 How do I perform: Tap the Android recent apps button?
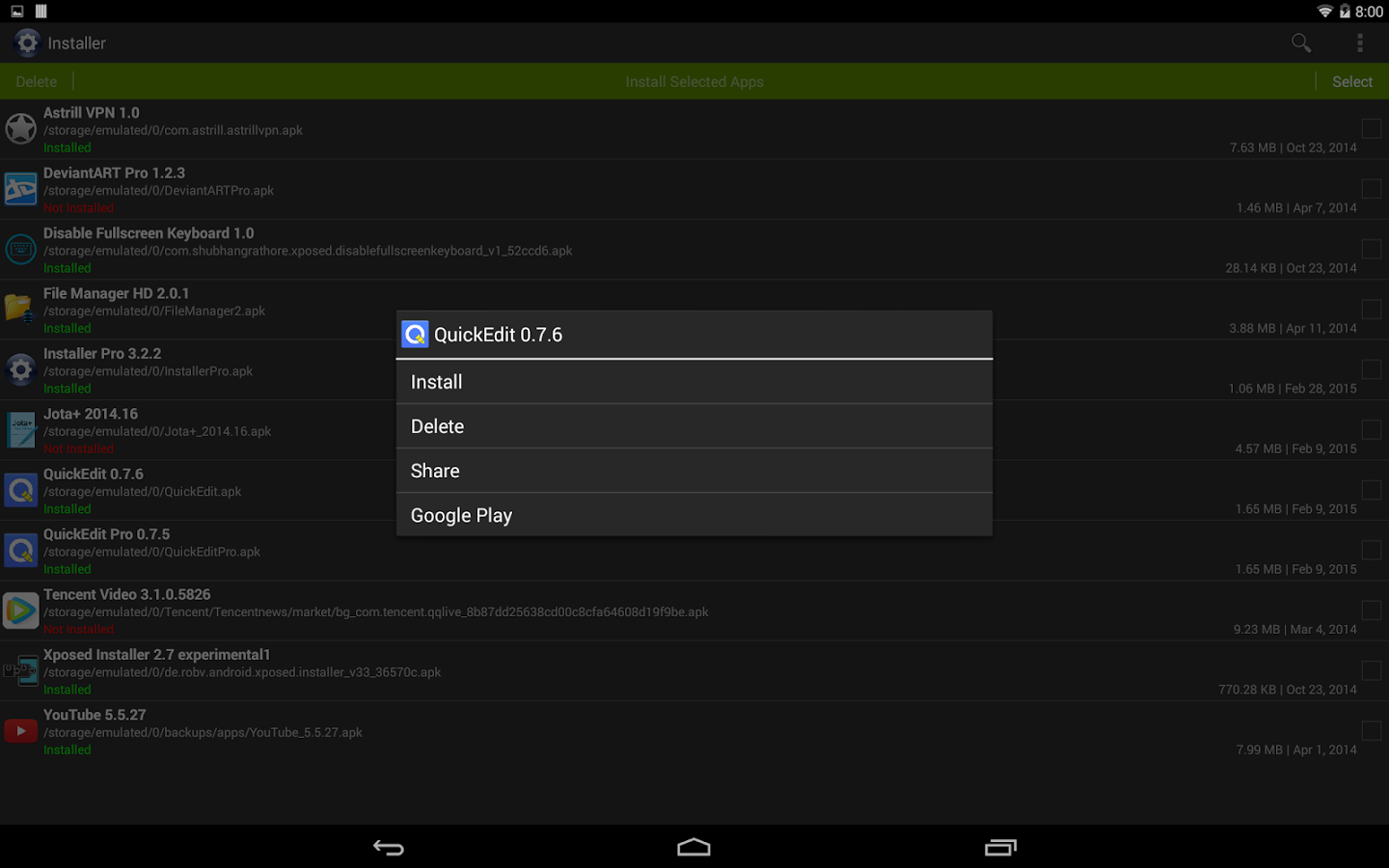(1000, 848)
